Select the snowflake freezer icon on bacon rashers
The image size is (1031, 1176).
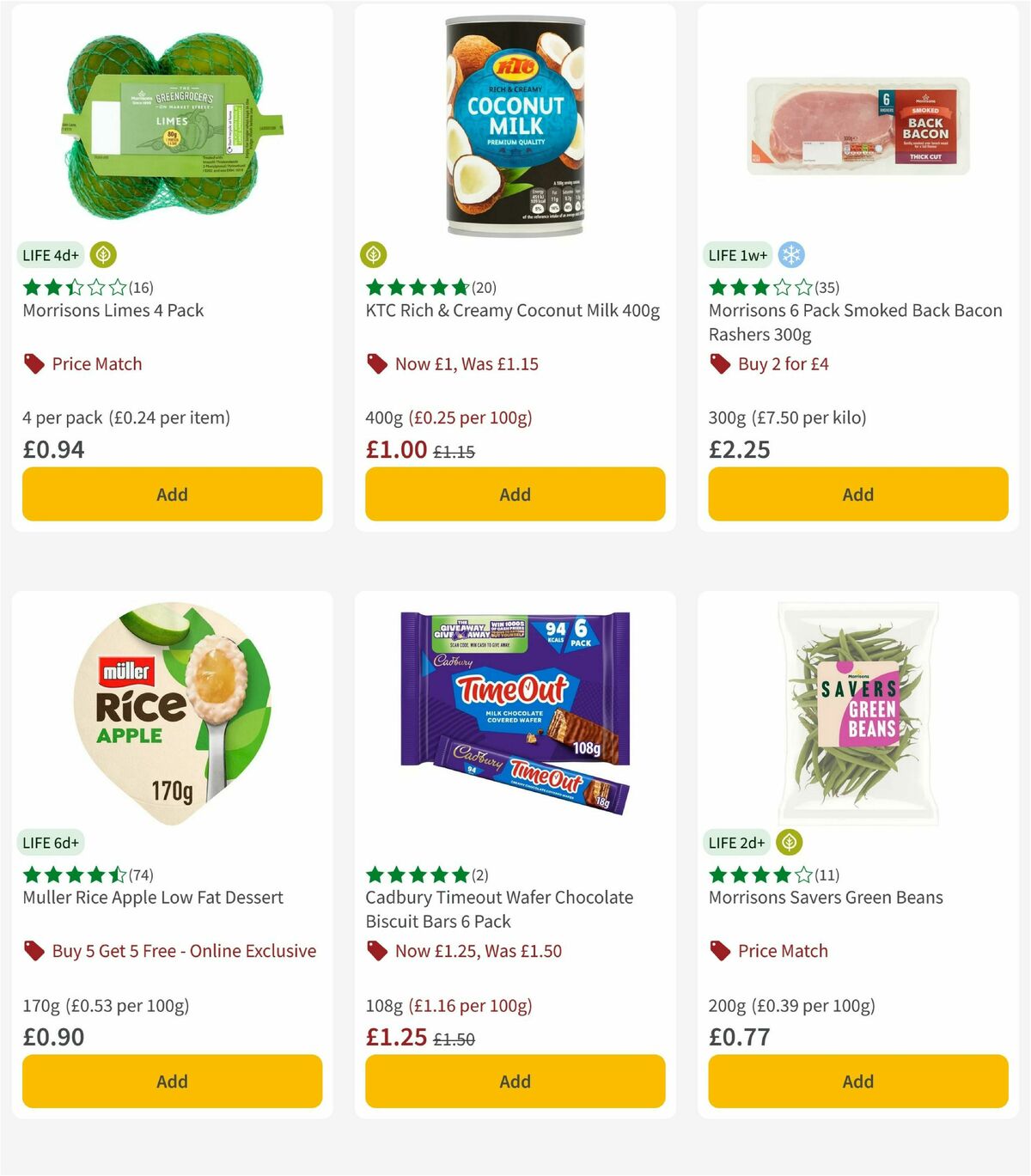pos(792,254)
